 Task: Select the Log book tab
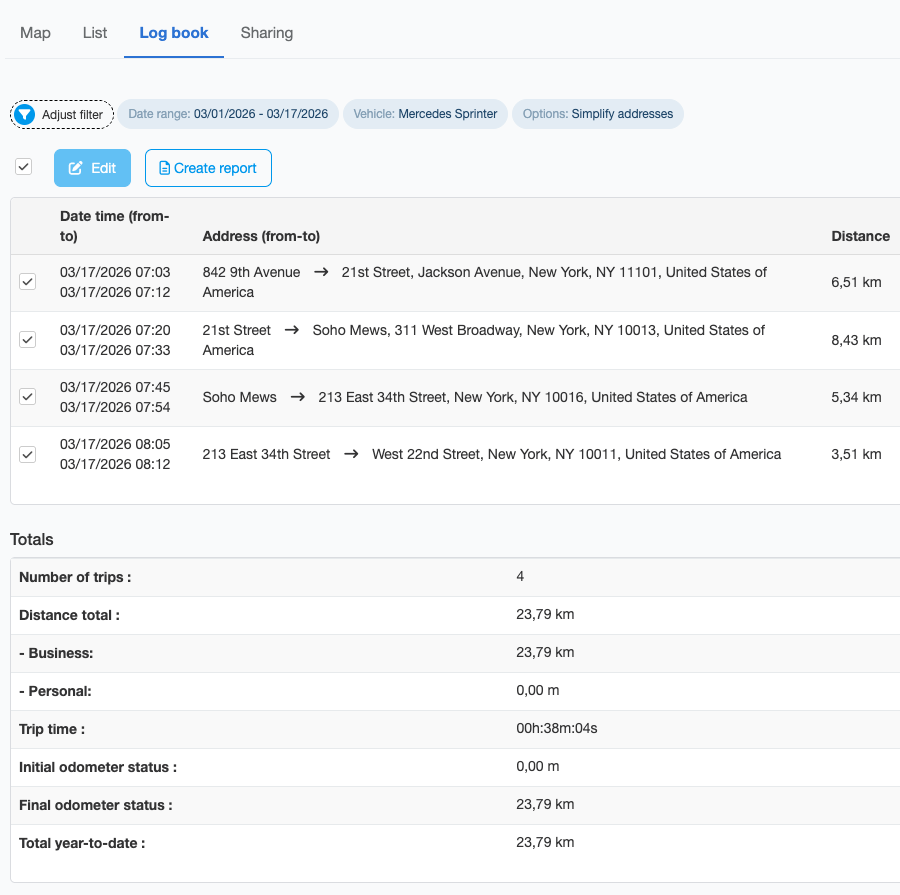(x=174, y=33)
